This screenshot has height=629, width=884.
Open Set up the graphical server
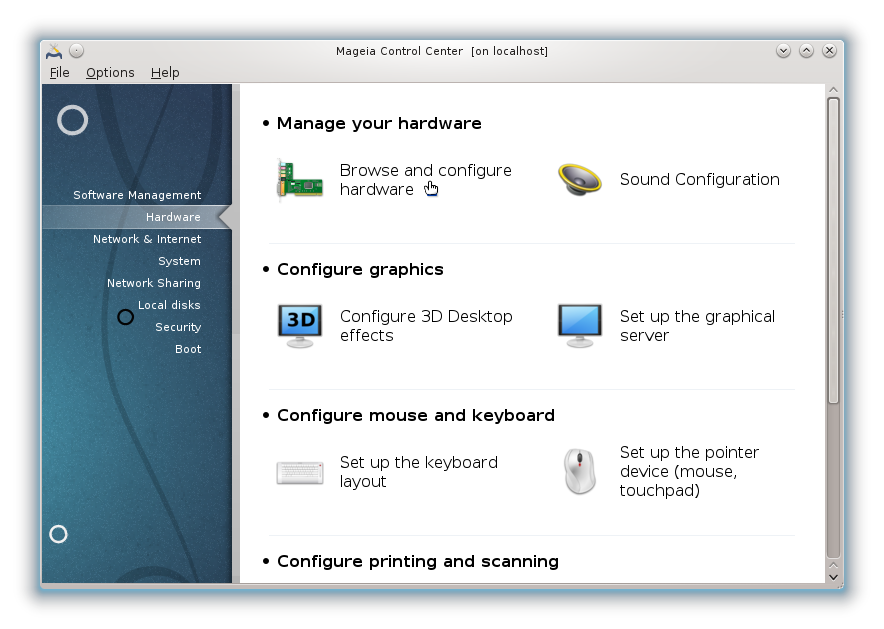click(x=697, y=326)
